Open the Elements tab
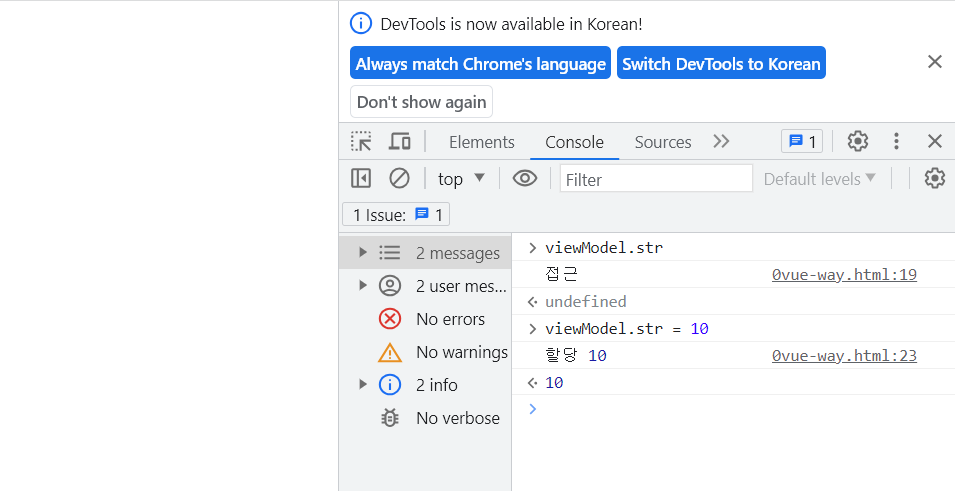 click(482, 142)
